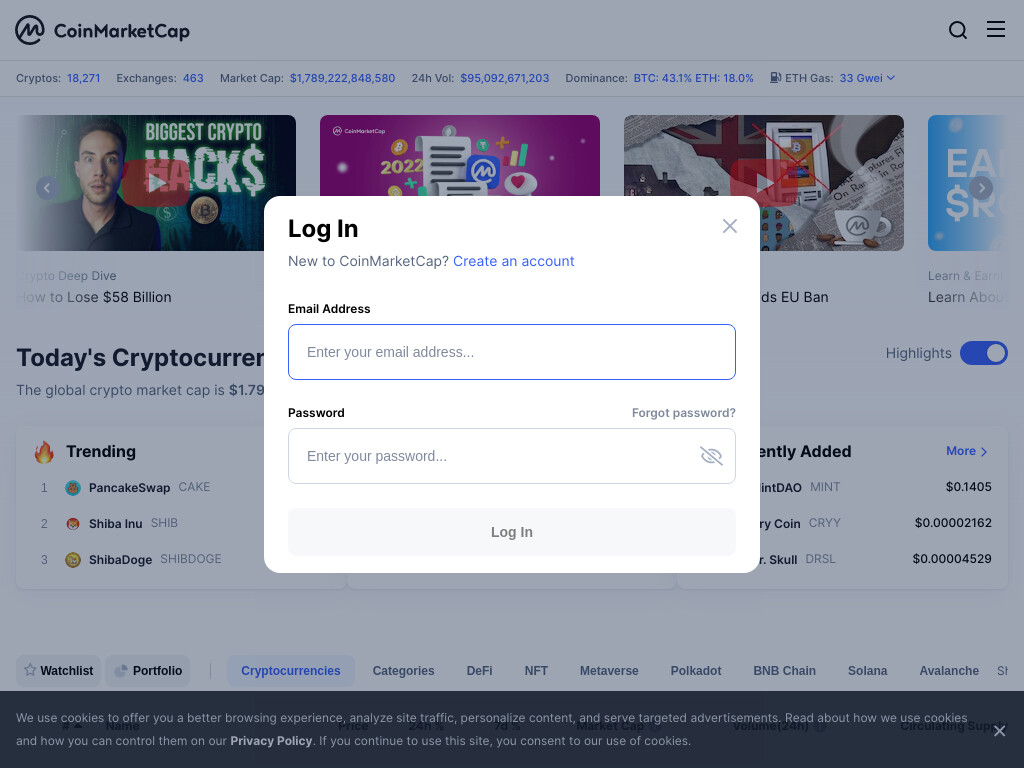Open the hamburger menu icon
The height and width of the screenshot is (768, 1024).
click(x=995, y=29)
